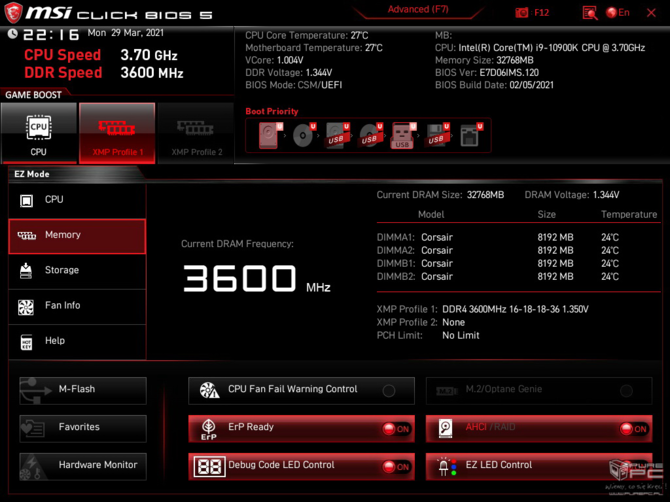The width and height of the screenshot is (670, 502).
Task: Open the Memory section
Action: [77, 236]
